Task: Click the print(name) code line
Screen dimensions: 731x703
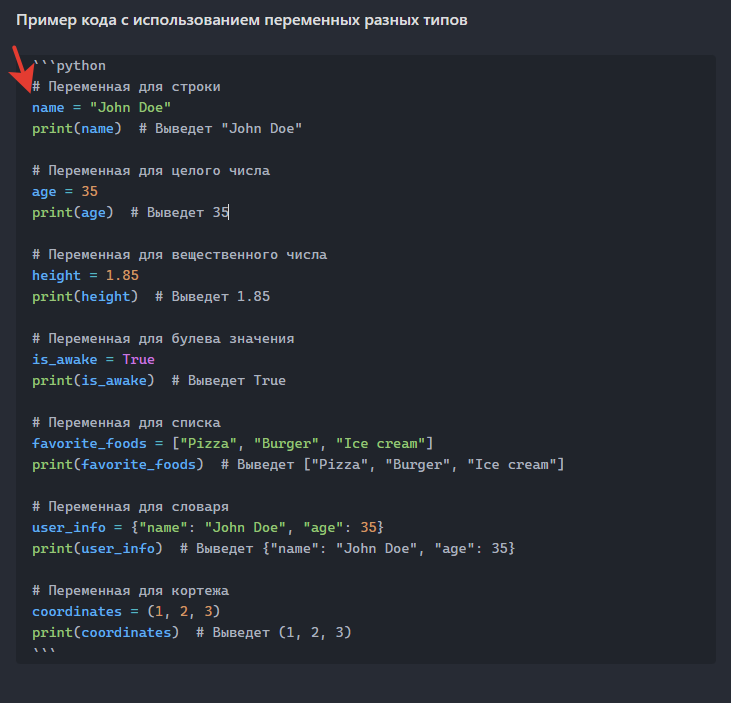Action: pos(167,129)
